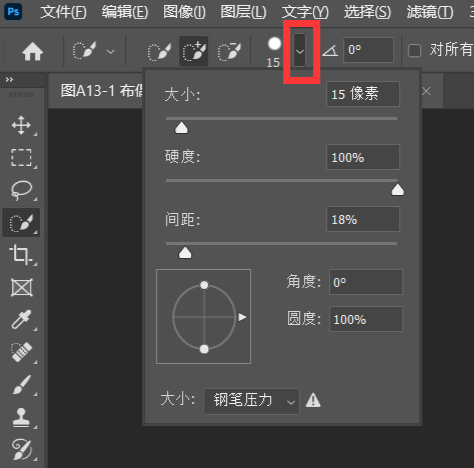The height and width of the screenshot is (468, 474).
Task: Close the document tab
Action: [426, 91]
